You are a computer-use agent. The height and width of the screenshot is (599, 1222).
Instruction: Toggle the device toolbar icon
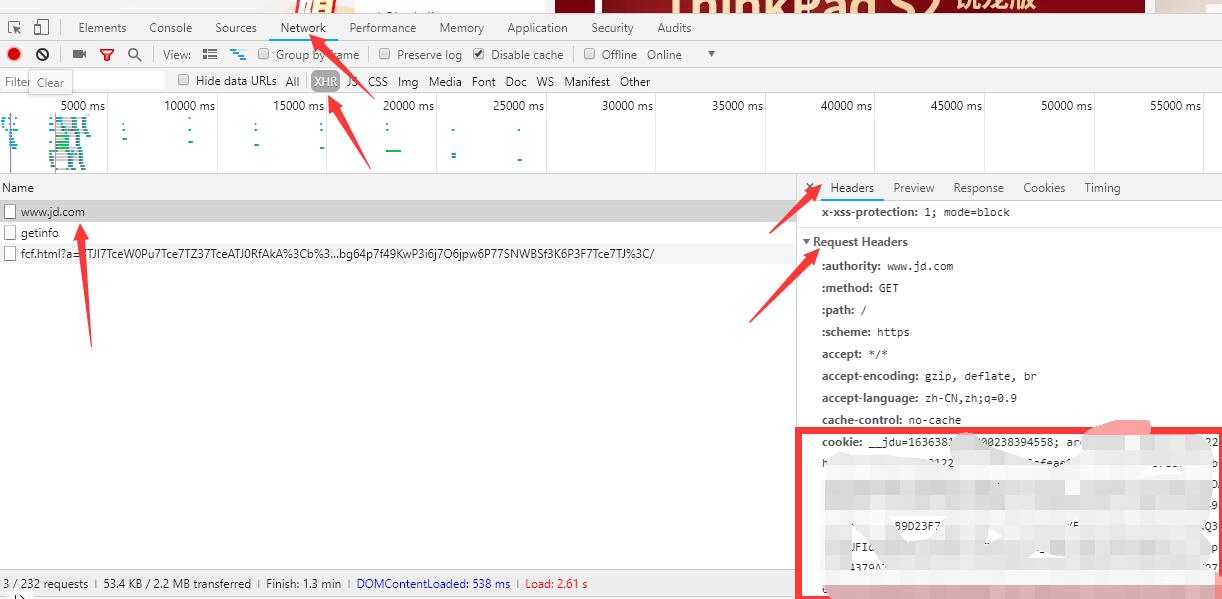[41, 28]
